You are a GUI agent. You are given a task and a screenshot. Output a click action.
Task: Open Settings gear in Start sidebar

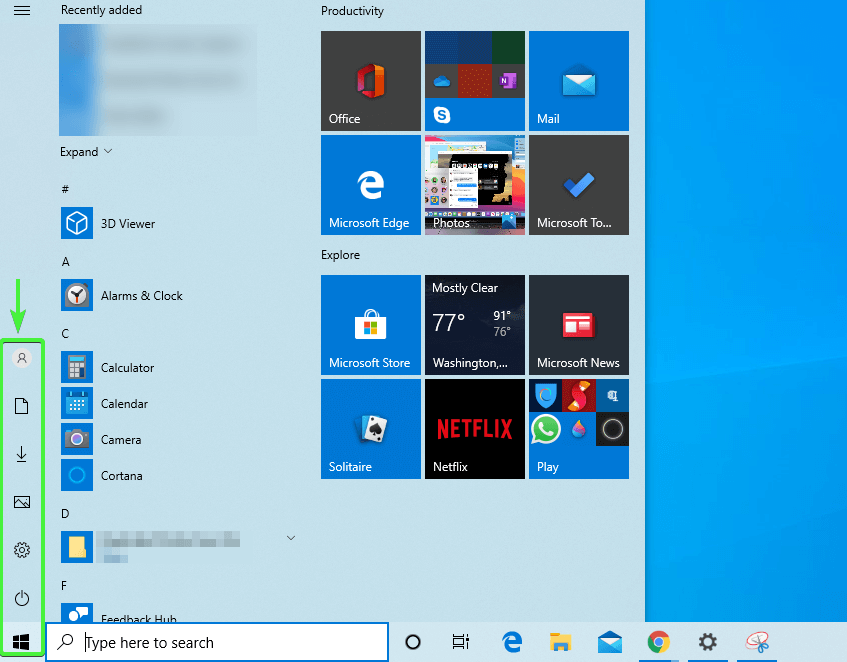coord(22,550)
